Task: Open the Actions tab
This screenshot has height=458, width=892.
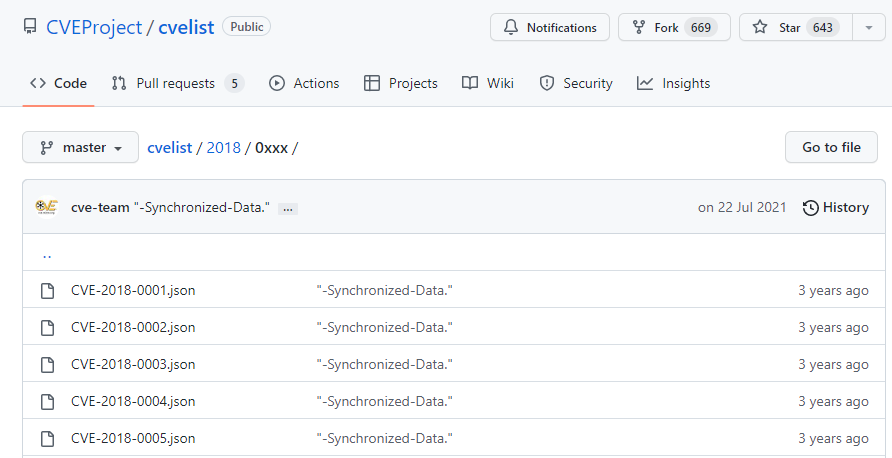Action: (x=304, y=84)
